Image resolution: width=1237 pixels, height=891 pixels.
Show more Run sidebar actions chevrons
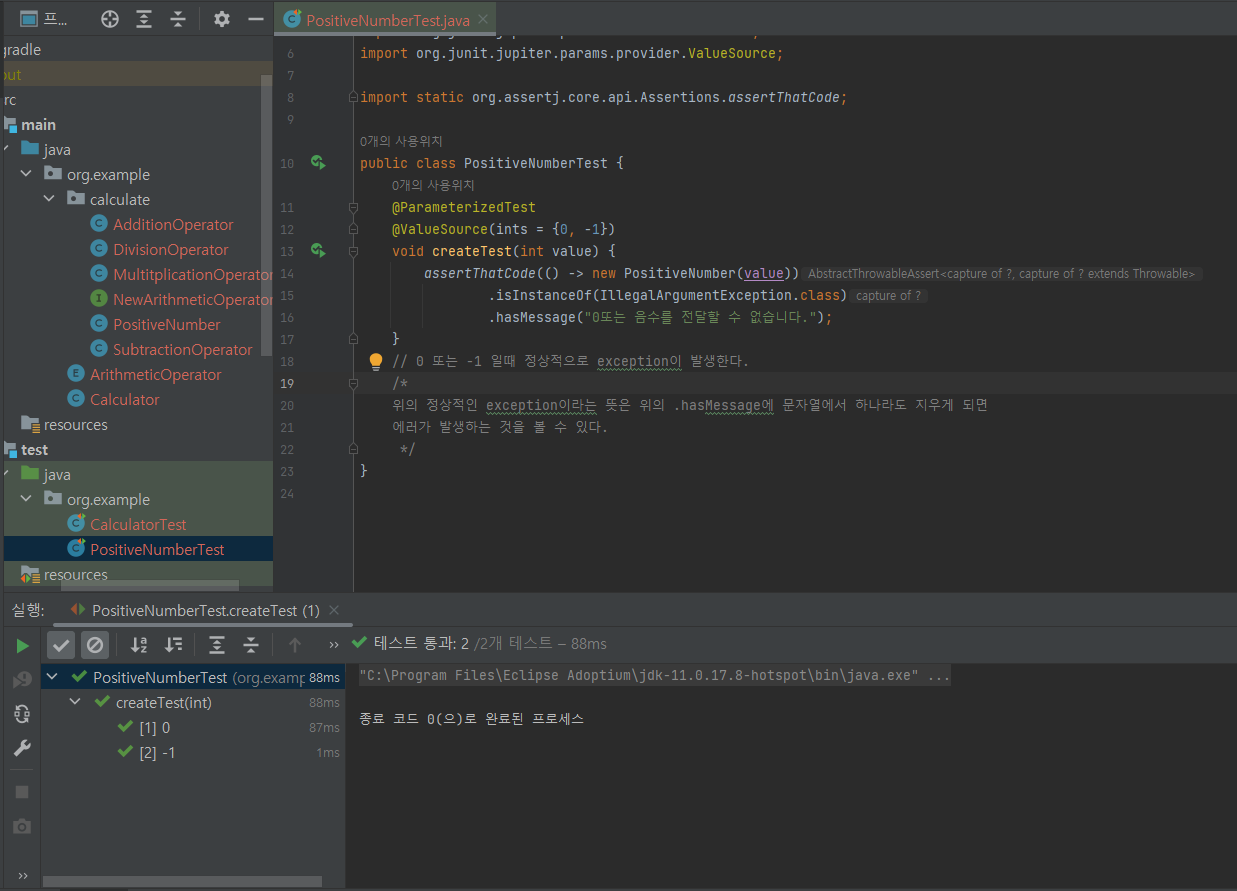point(22,876)
